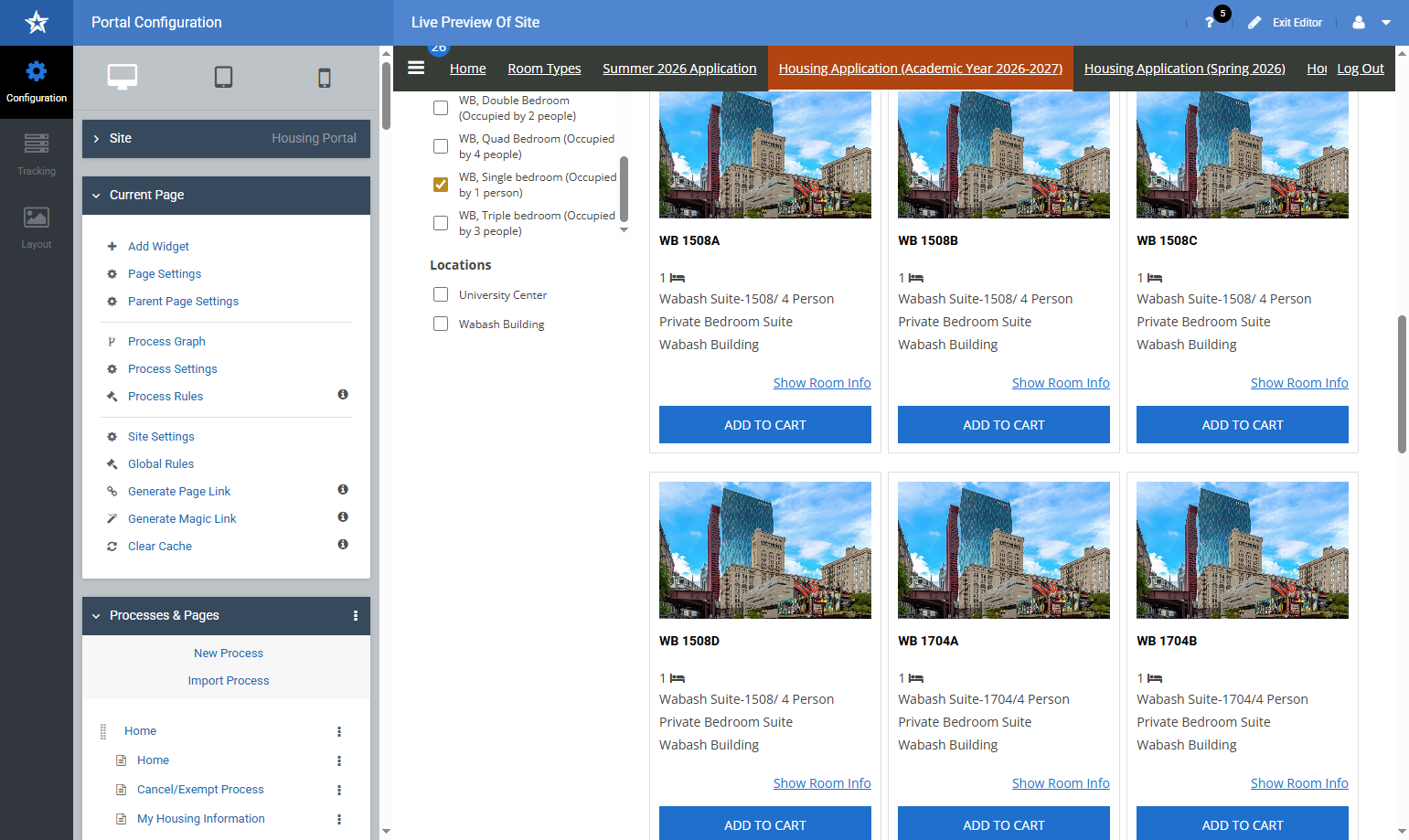This screenshot has height=840, width=1409.
Task: Check the WB, Quad Bedroom checkbox
Action: [x=441, y=146]
